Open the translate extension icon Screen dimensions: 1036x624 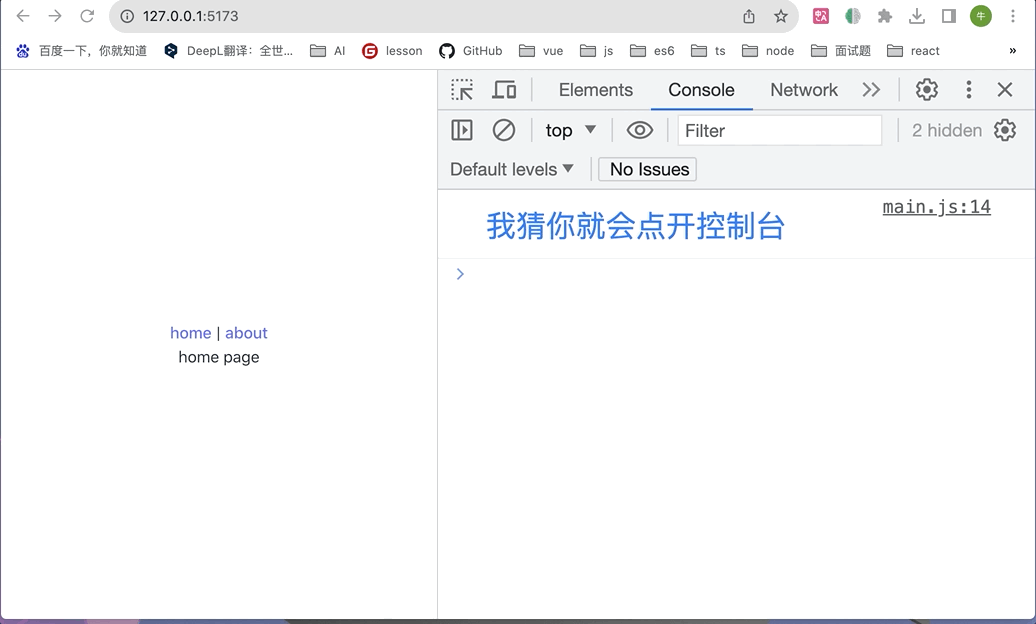pos(821,16)
